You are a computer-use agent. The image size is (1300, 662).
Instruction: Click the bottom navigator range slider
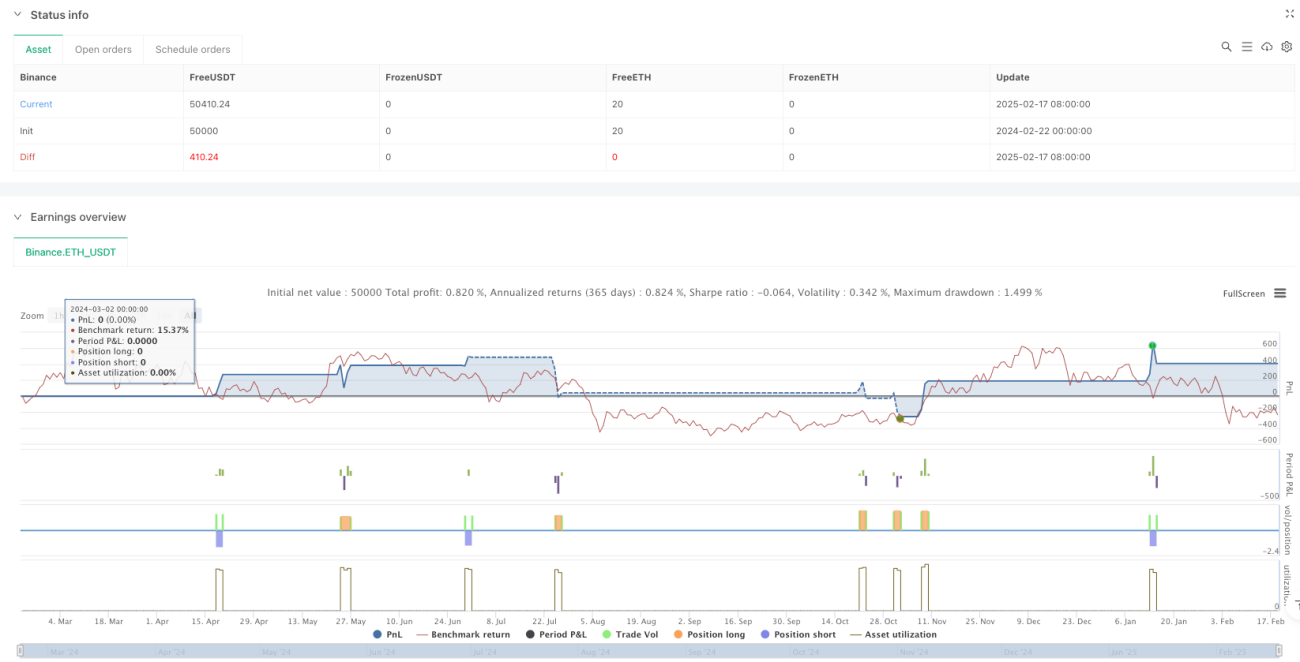coord(650,652)
